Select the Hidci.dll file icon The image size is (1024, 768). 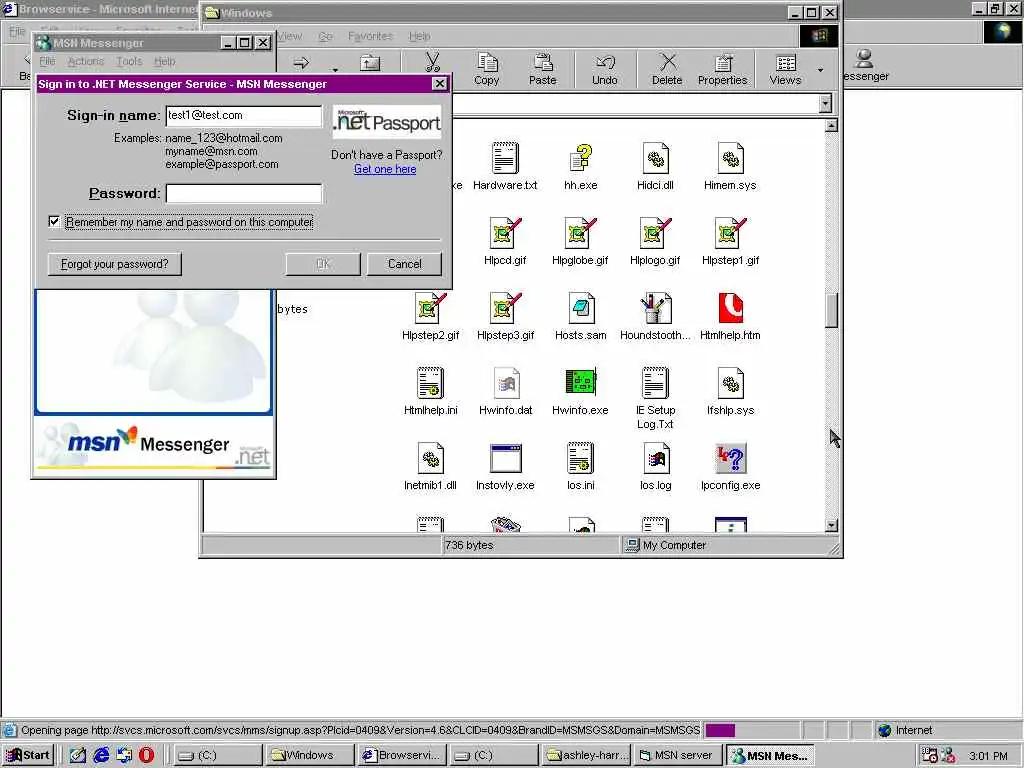[655, 158]
